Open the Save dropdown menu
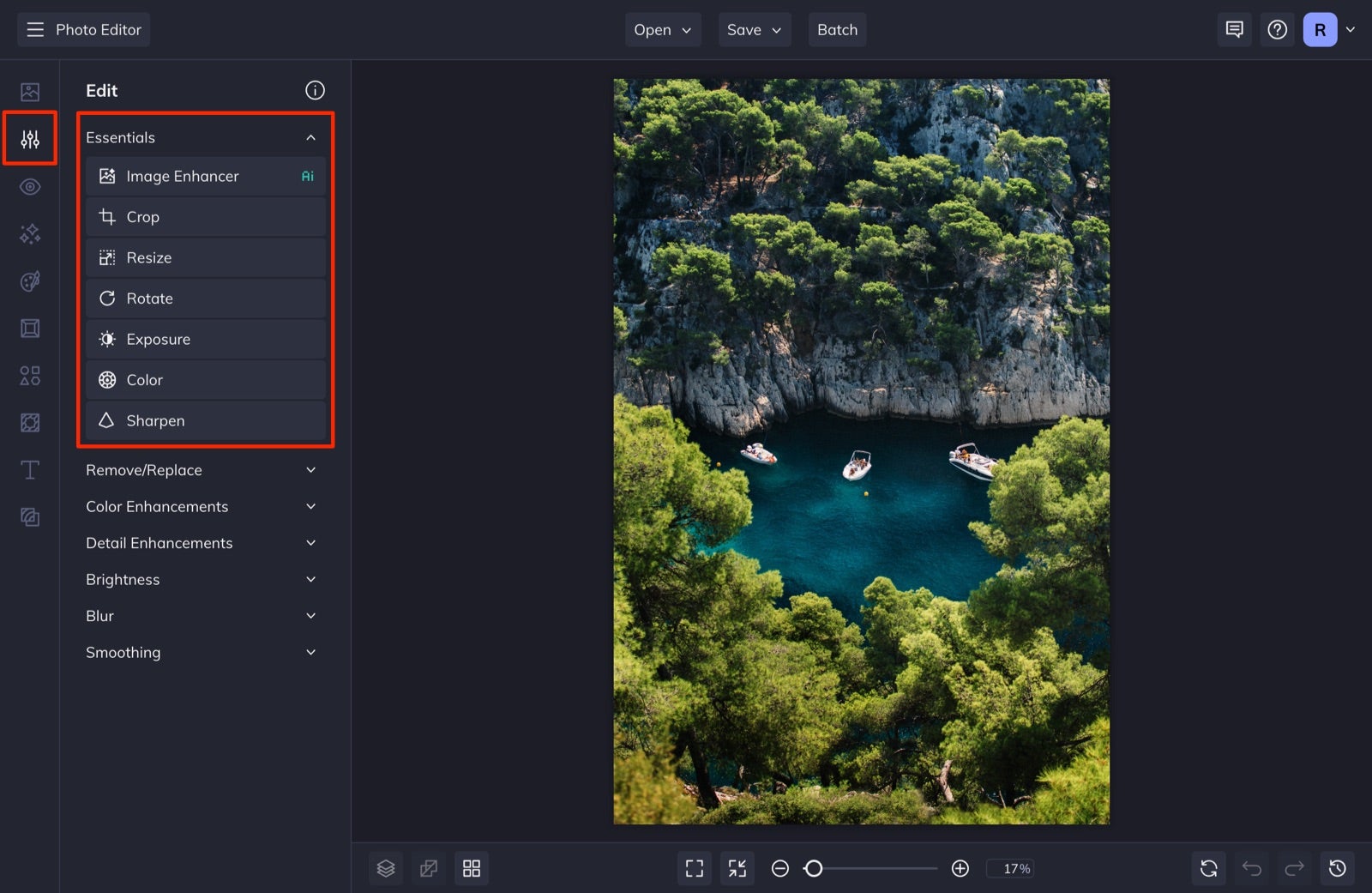Screen dimensions: 1372x893 pos(754,29)
